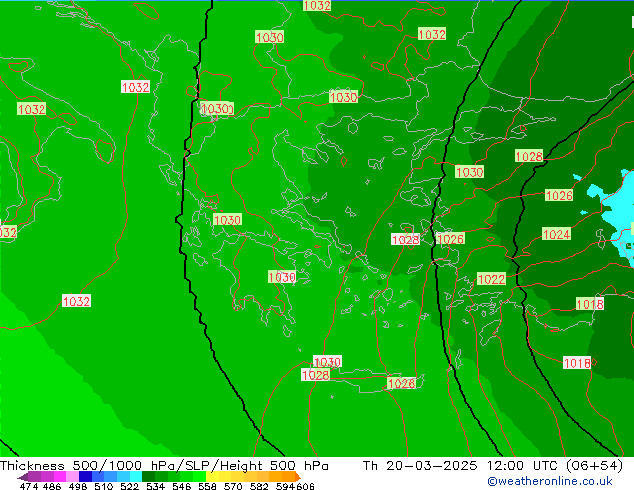Click the '1022' isobar pressure label

point(491,279)
